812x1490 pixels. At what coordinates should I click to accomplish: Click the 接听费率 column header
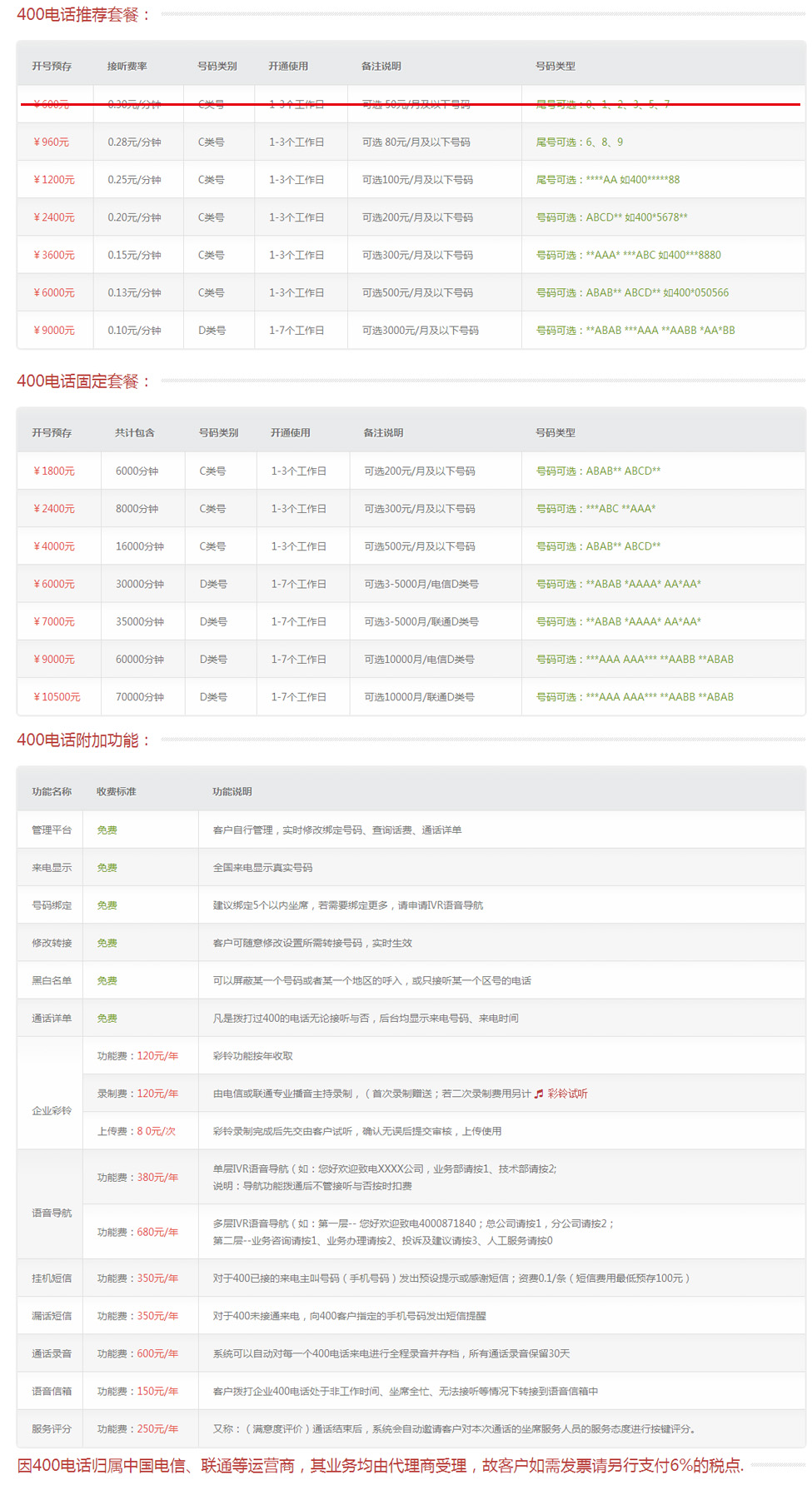127,67
